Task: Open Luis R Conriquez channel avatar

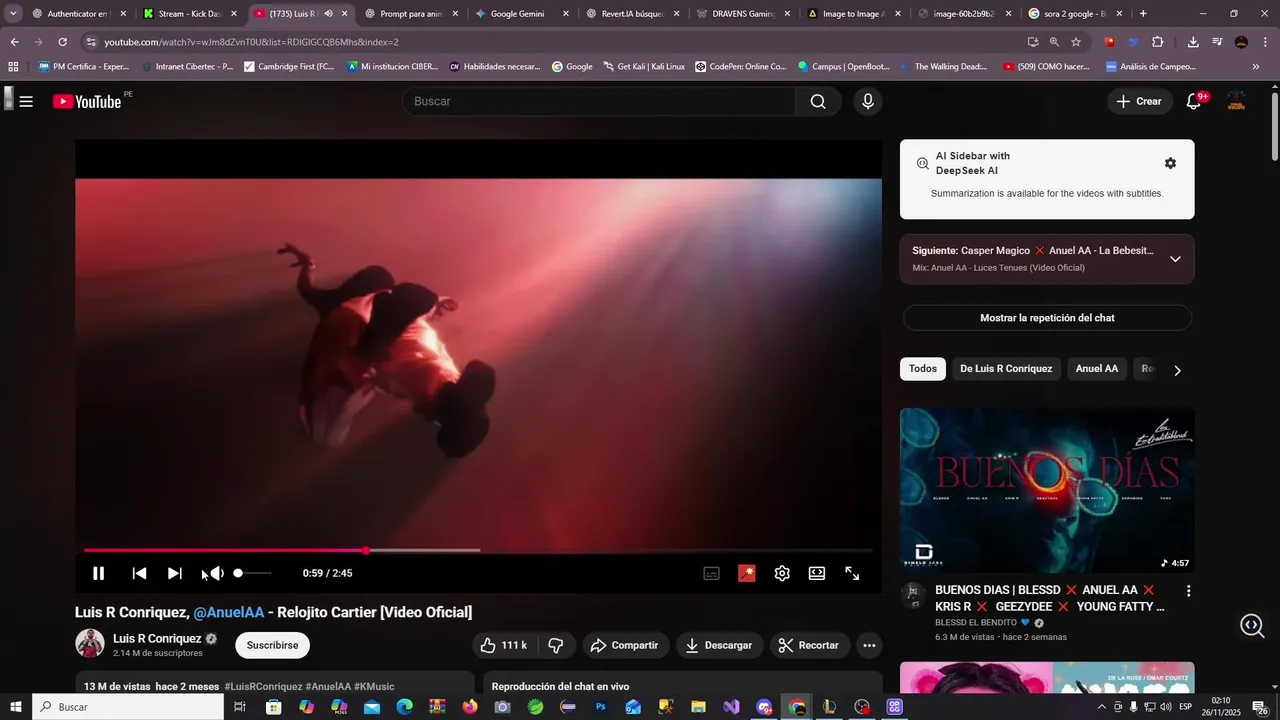Action: point(90,644)
